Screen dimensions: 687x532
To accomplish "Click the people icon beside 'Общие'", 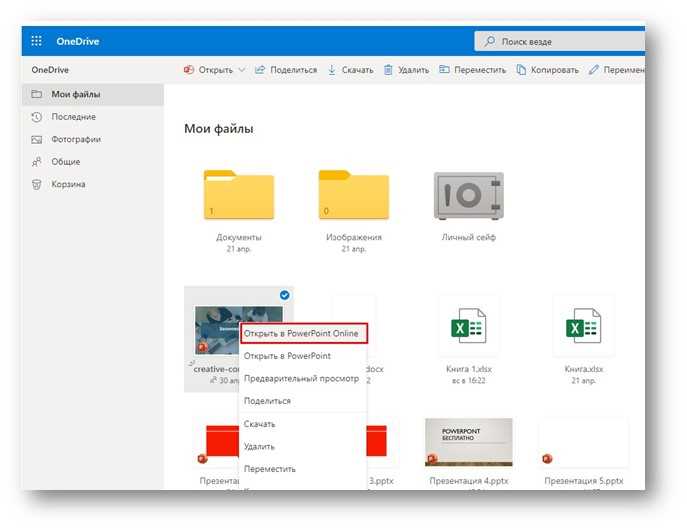I will tap(37, 162).
